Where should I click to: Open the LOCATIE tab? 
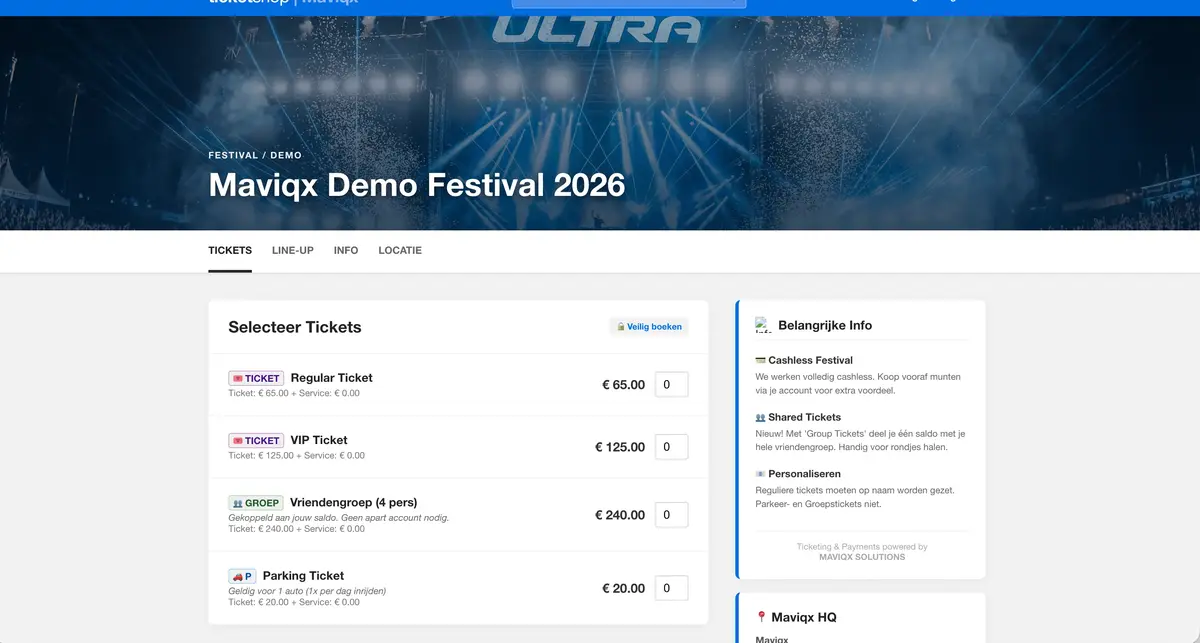point(399,250)
